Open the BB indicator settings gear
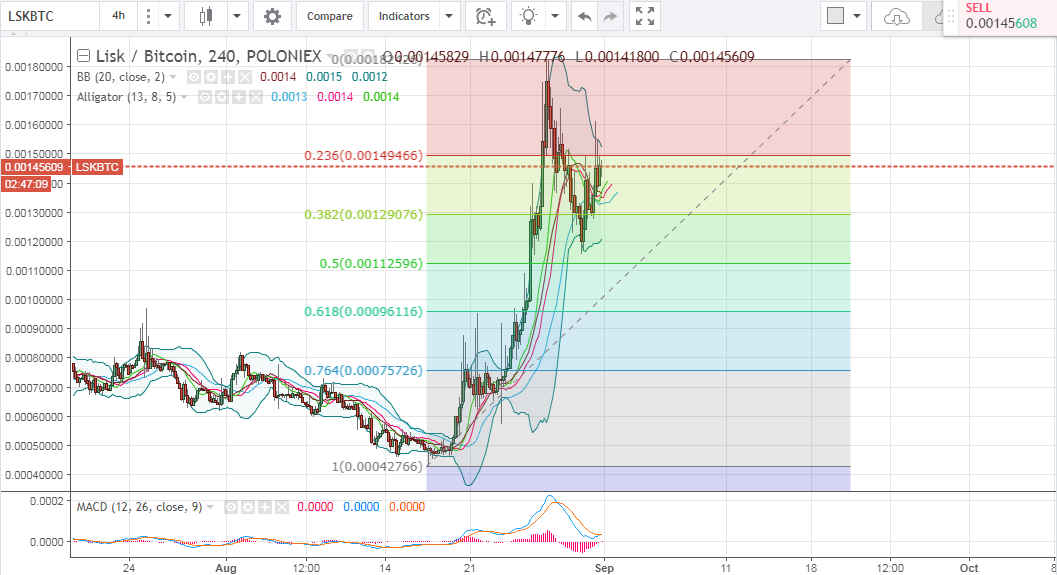 210,77
